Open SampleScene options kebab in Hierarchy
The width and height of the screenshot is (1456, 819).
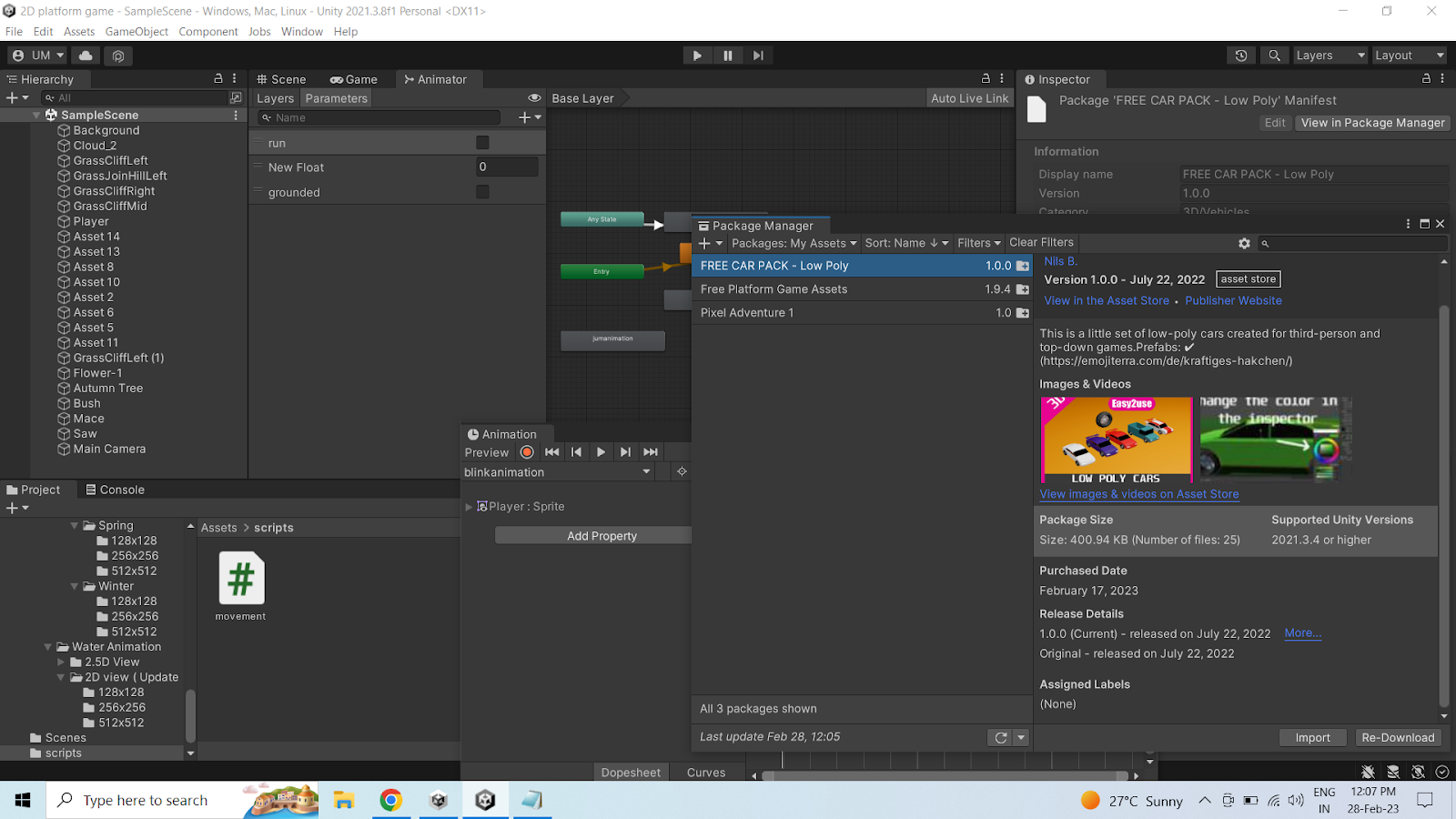tap(236, 116)
